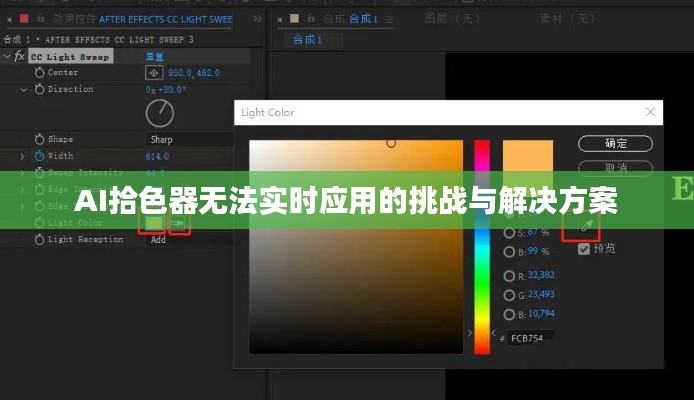Toggle the fx switch for CC Light Sweep
The height and width of the screenshot is (400, 694).
click(x=19, y=57)
